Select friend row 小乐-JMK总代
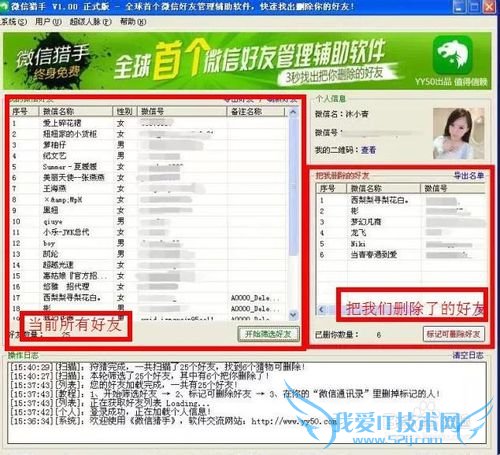Image resolution: width=500 pixels, height=455 pixels. [149, 232]
